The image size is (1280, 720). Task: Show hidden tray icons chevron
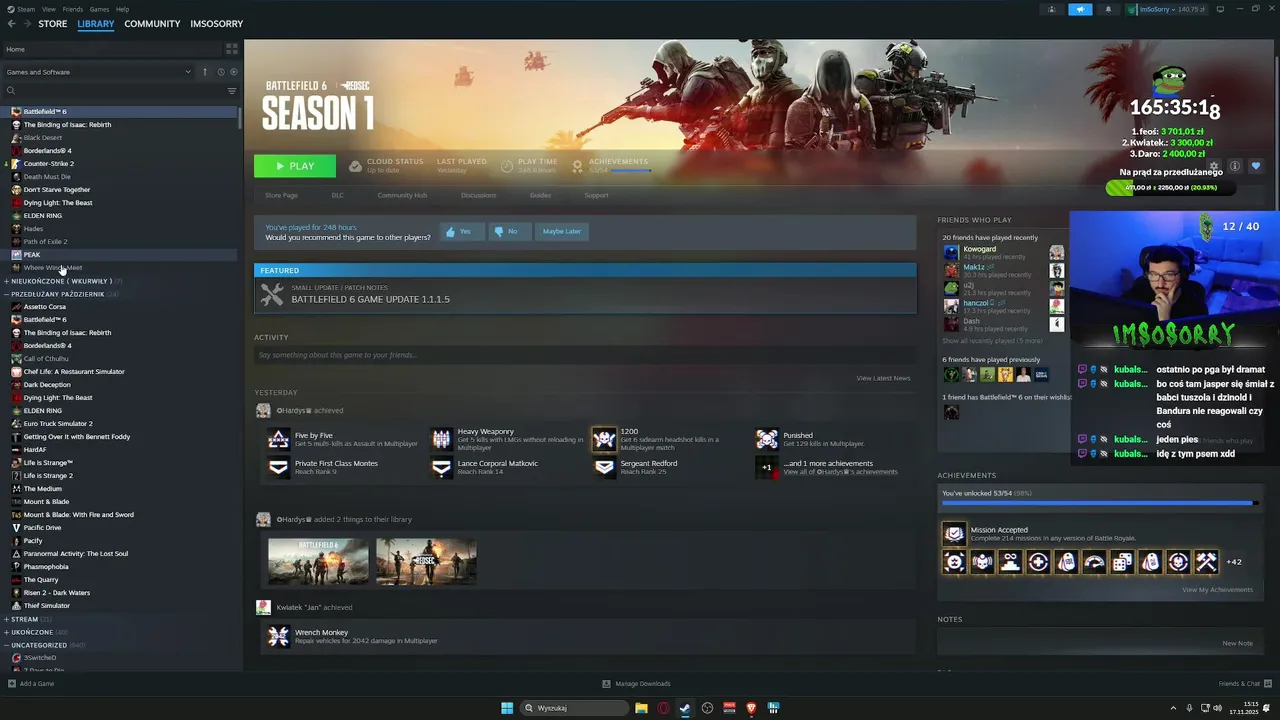point(1175,708)
